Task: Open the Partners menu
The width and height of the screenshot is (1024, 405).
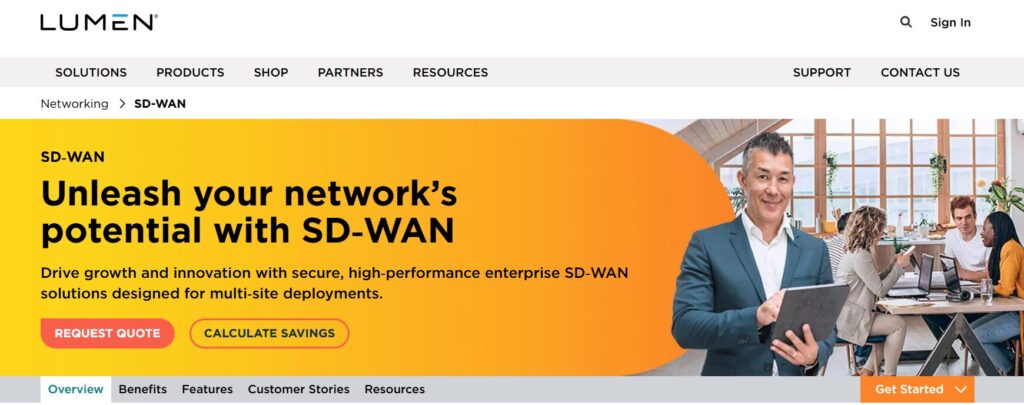Action: pyautogui.click(x=350, y=73)
